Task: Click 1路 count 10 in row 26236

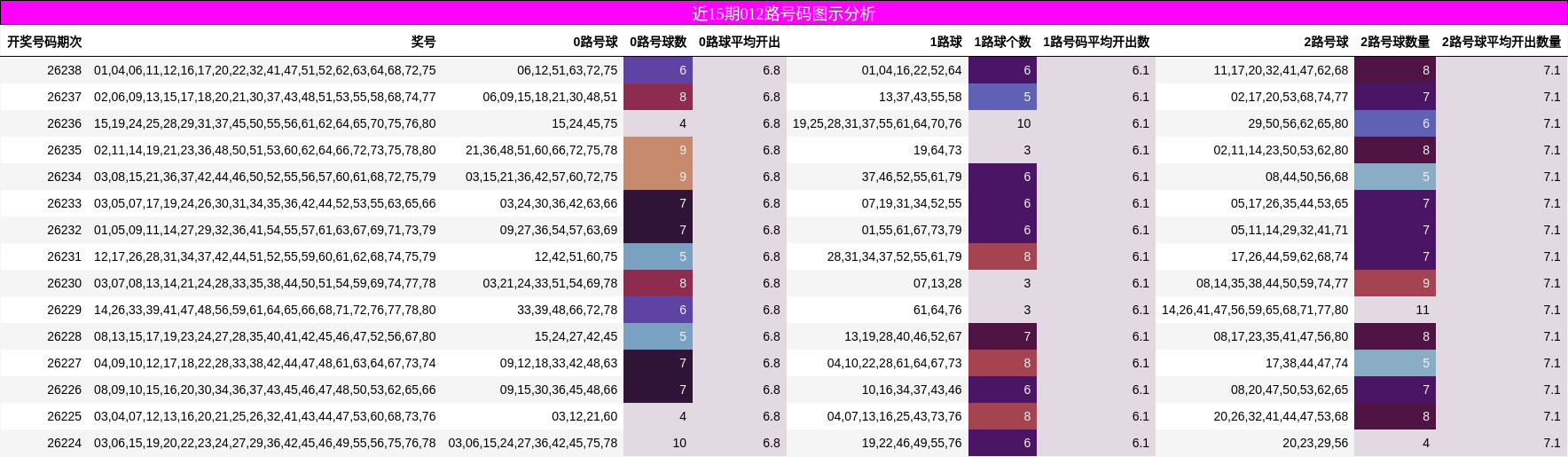Action: [x=1002, y=123]
